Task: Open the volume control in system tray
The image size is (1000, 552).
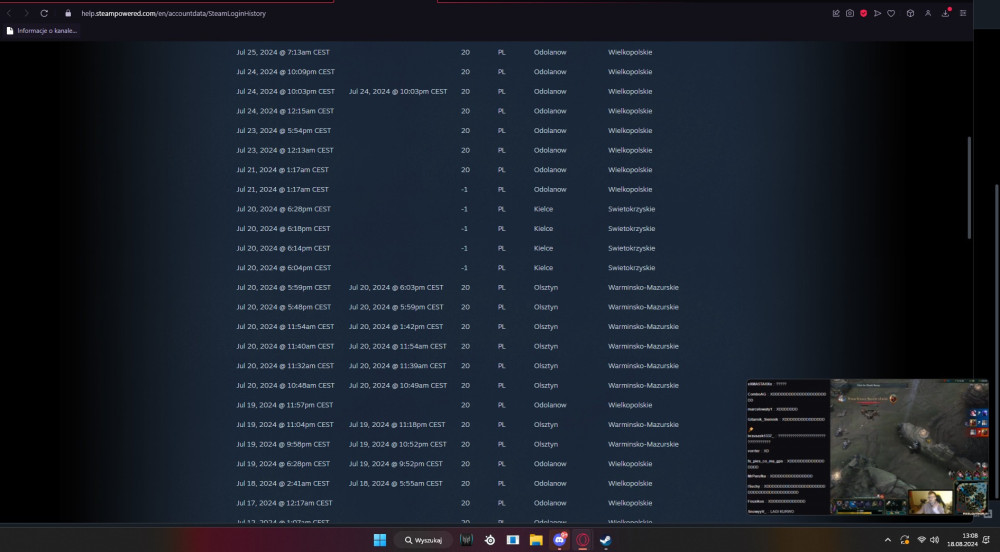Action: click(934, 540)
